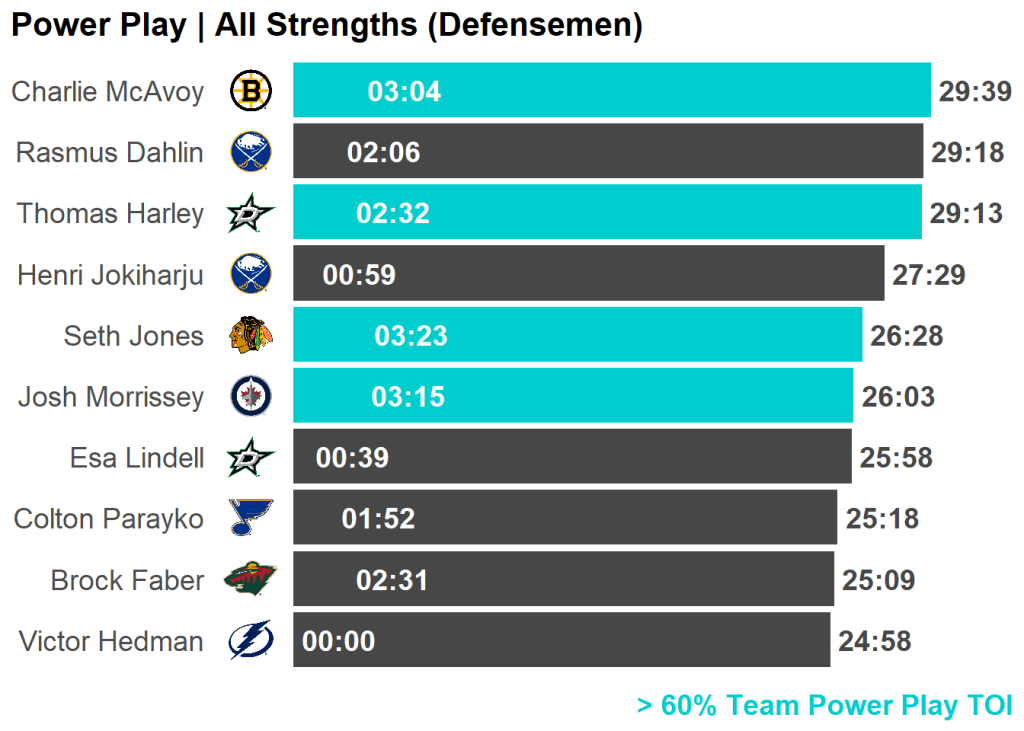Click the 00:00 value on Victor Hedman's bar
Screen dimensions: 1024x731
338,641
